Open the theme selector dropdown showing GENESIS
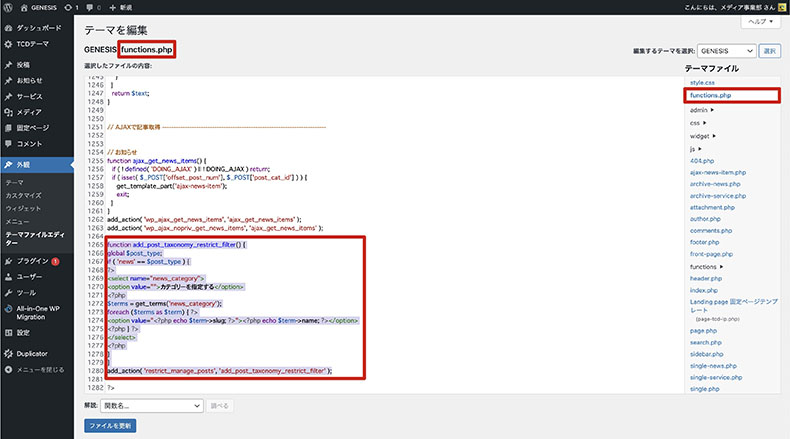Viewport: 790px width, 439px height. pos(727,51)
